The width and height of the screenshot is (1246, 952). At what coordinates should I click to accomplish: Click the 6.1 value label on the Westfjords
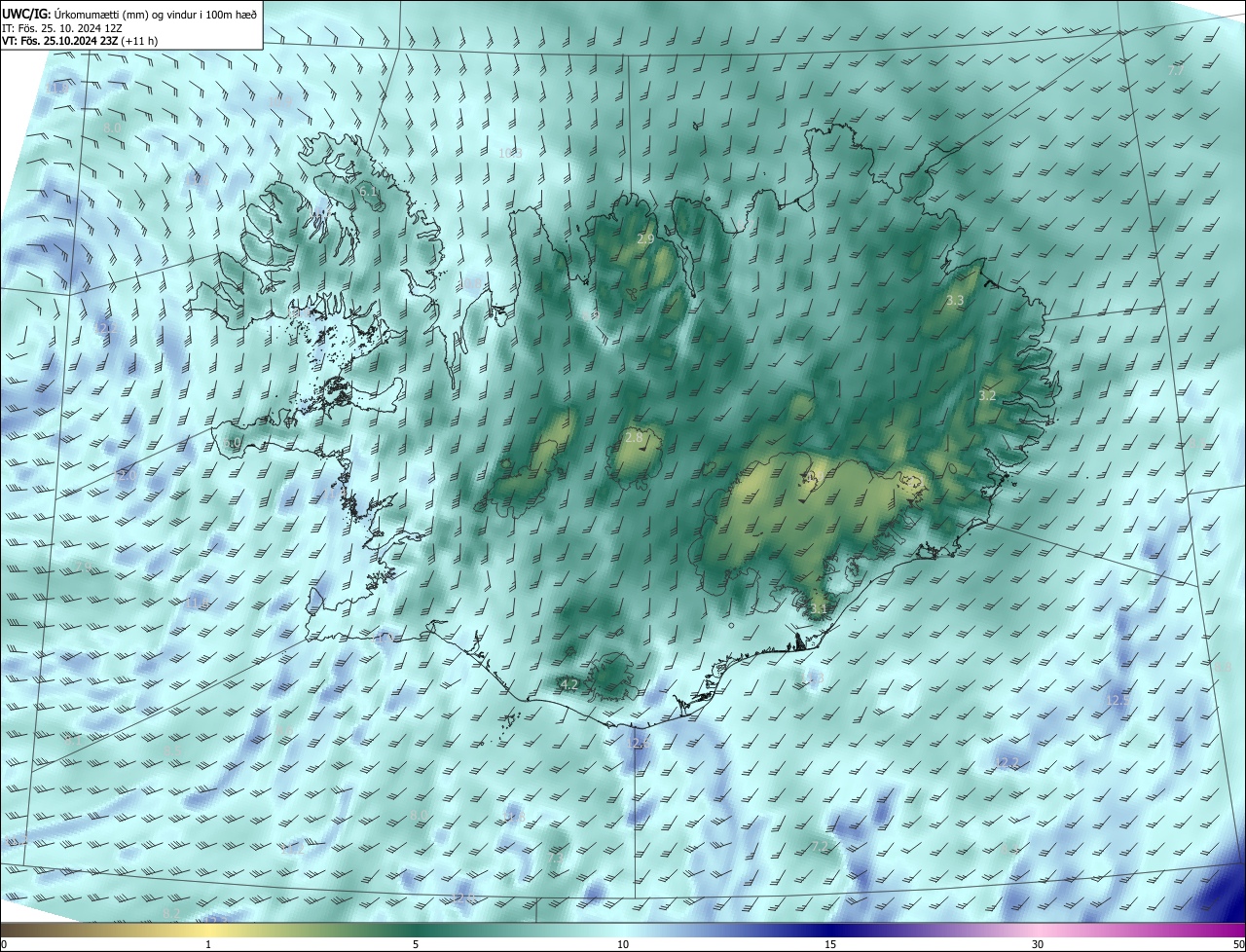(x=368, y=192)
